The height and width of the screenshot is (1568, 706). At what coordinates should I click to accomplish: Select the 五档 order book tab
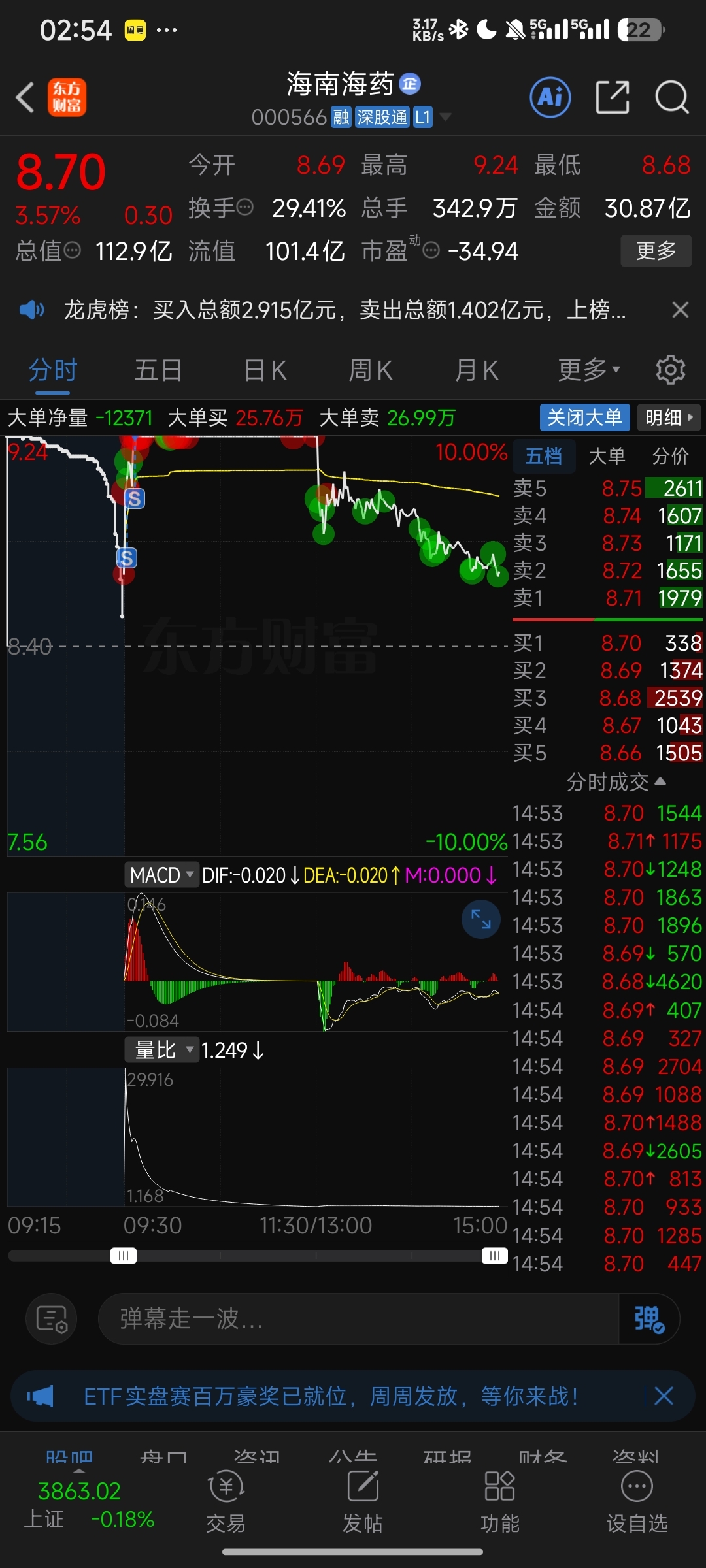point(543,455)
